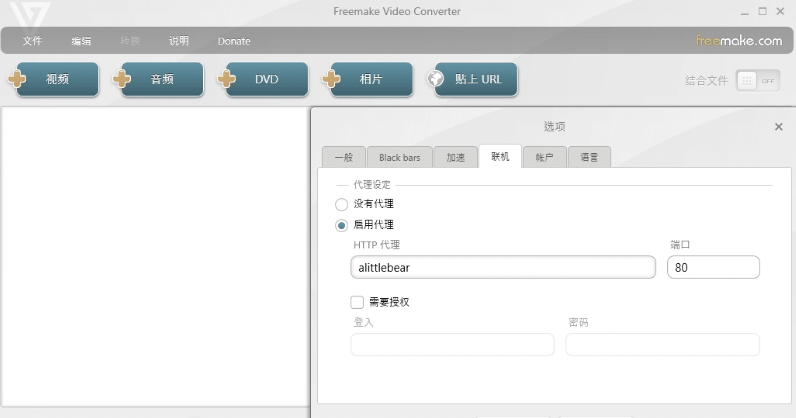Visit the freemake.com link

coord(739,40)
